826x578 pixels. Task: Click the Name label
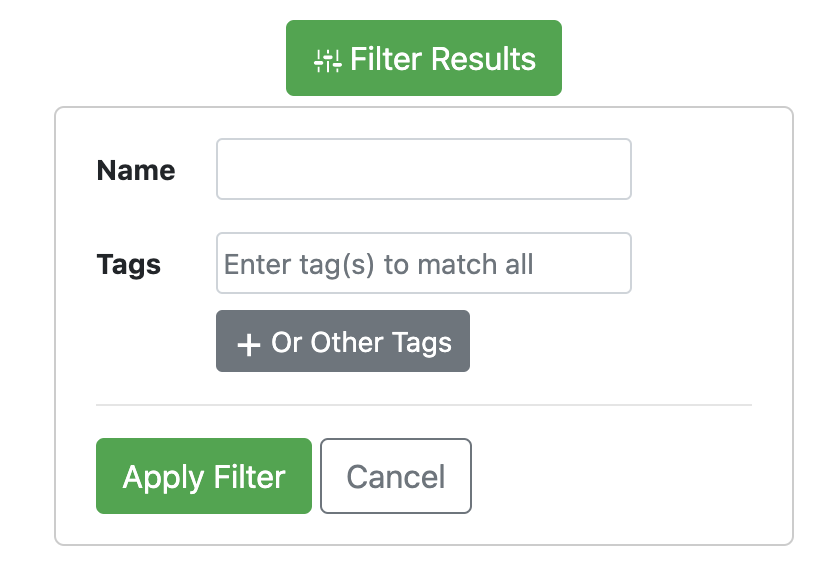click(136, 170)
